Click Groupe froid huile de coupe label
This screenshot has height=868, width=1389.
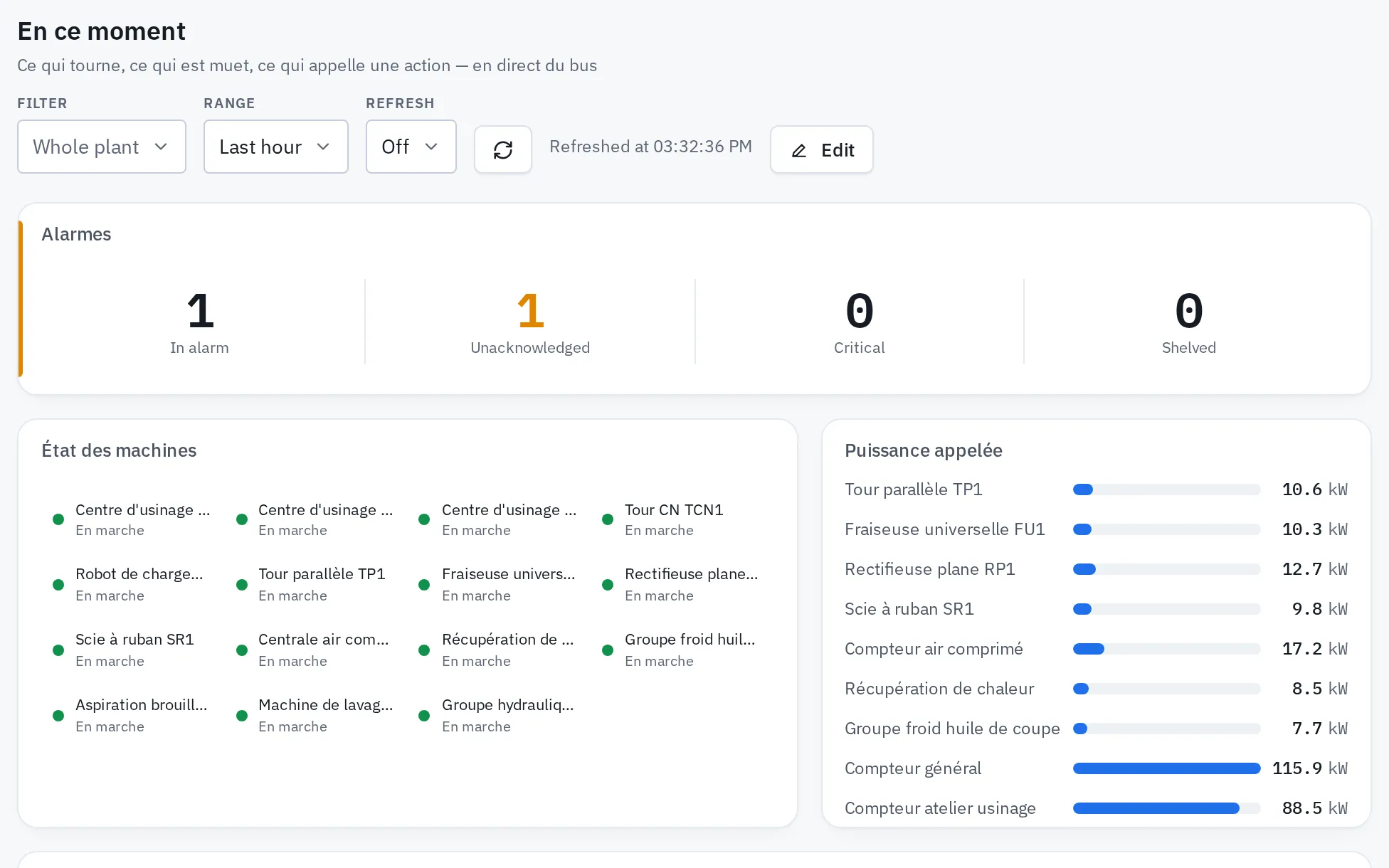click(x=952, y=729)
